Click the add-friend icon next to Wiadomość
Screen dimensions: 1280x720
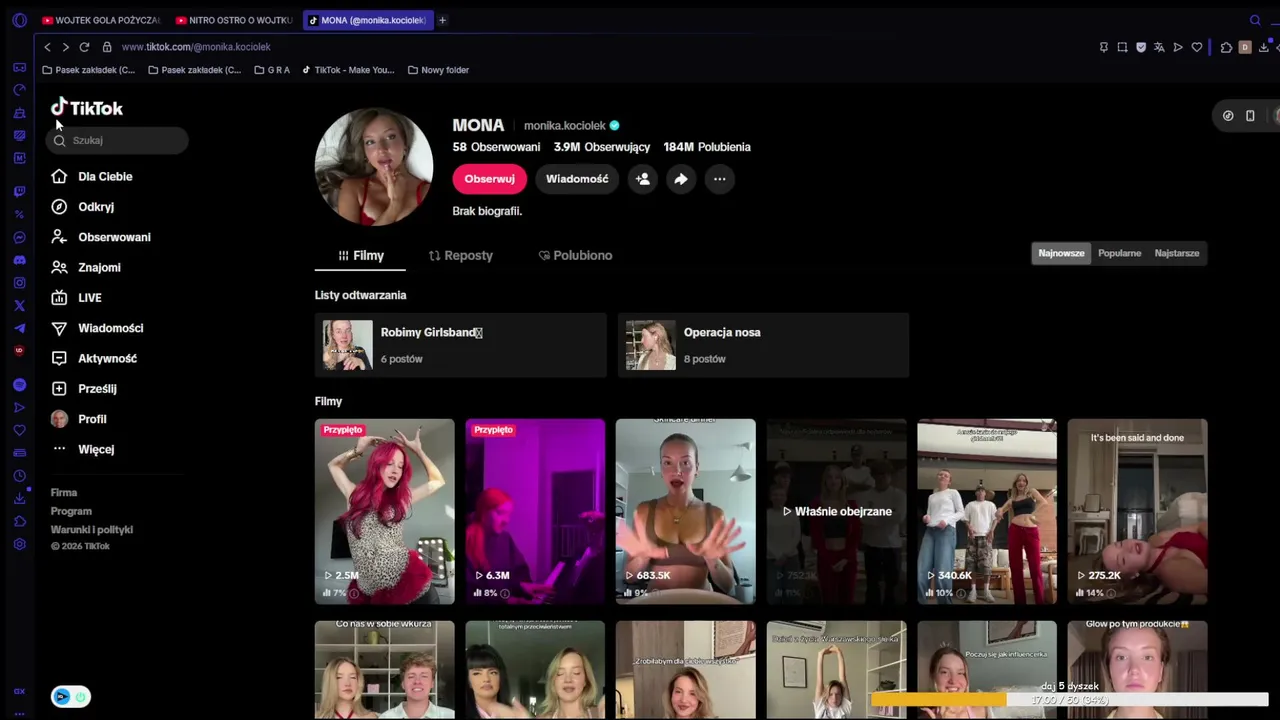point(643,179)
